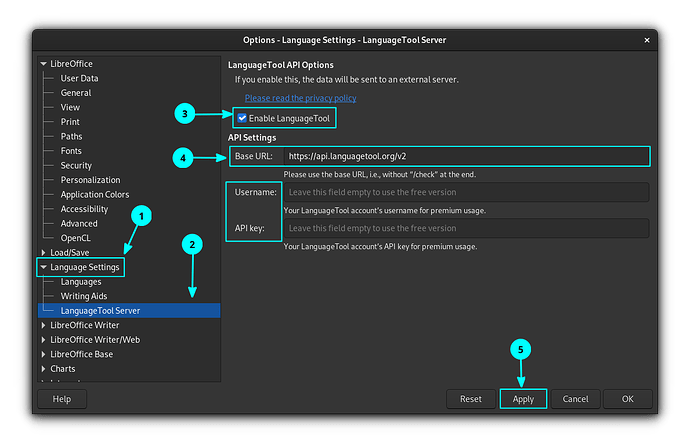Confirm with the OK button
The height and width of the screenshot is (448, 690).
coord(628,399)
